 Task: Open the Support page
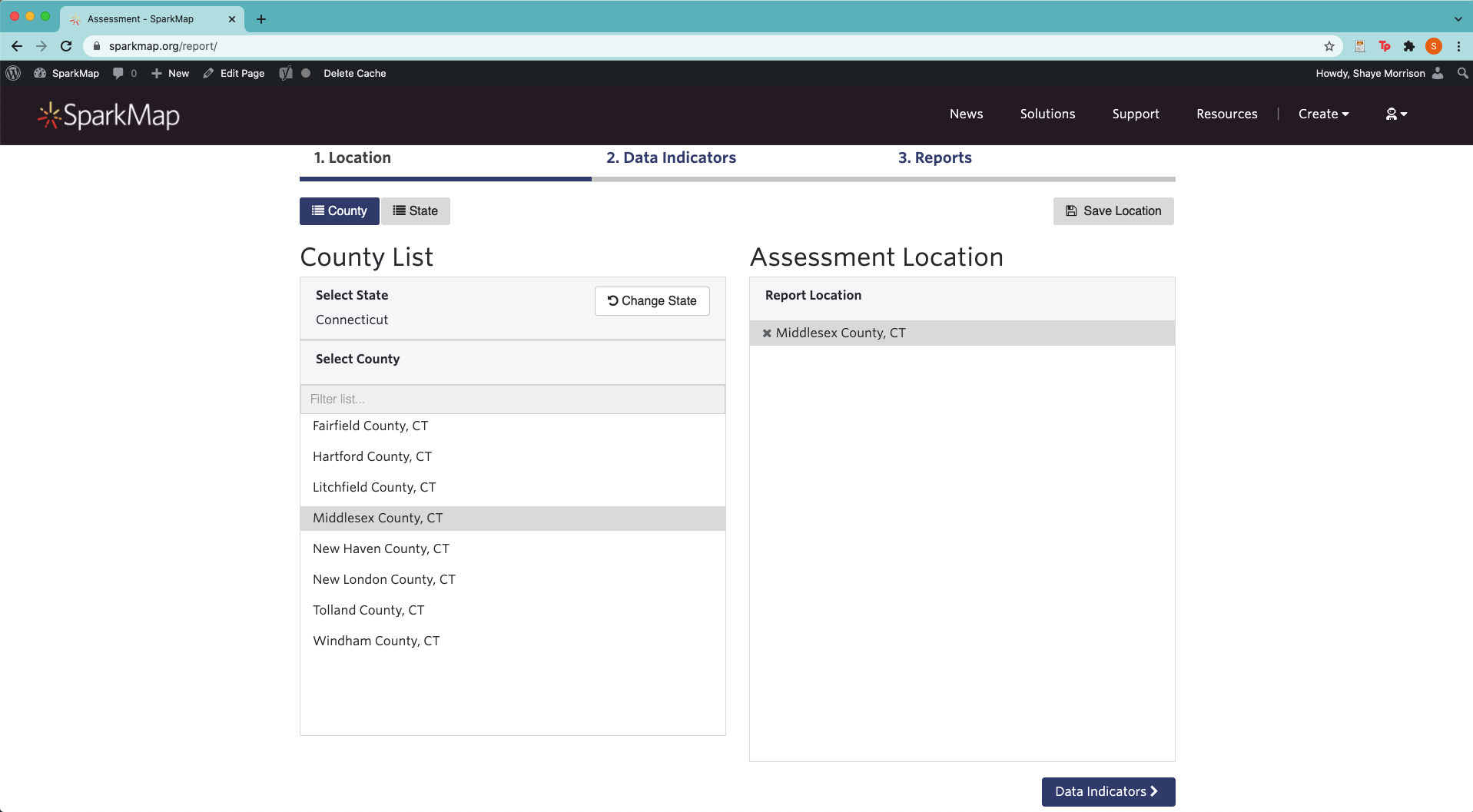pyautogui.click(x=1136, y=114)
